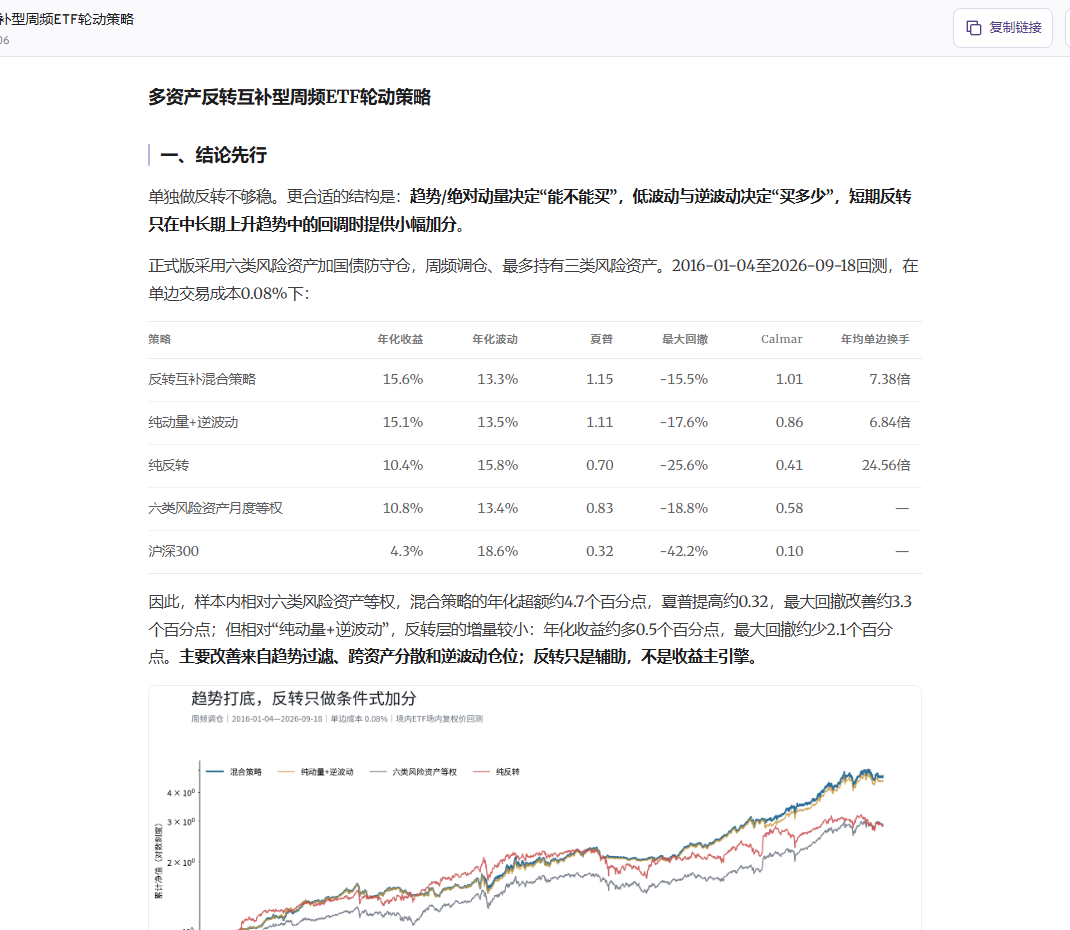Select the row label 六类风险资产月度等权
Viewport: 1070px width, 930px height.
coord(215,508)
